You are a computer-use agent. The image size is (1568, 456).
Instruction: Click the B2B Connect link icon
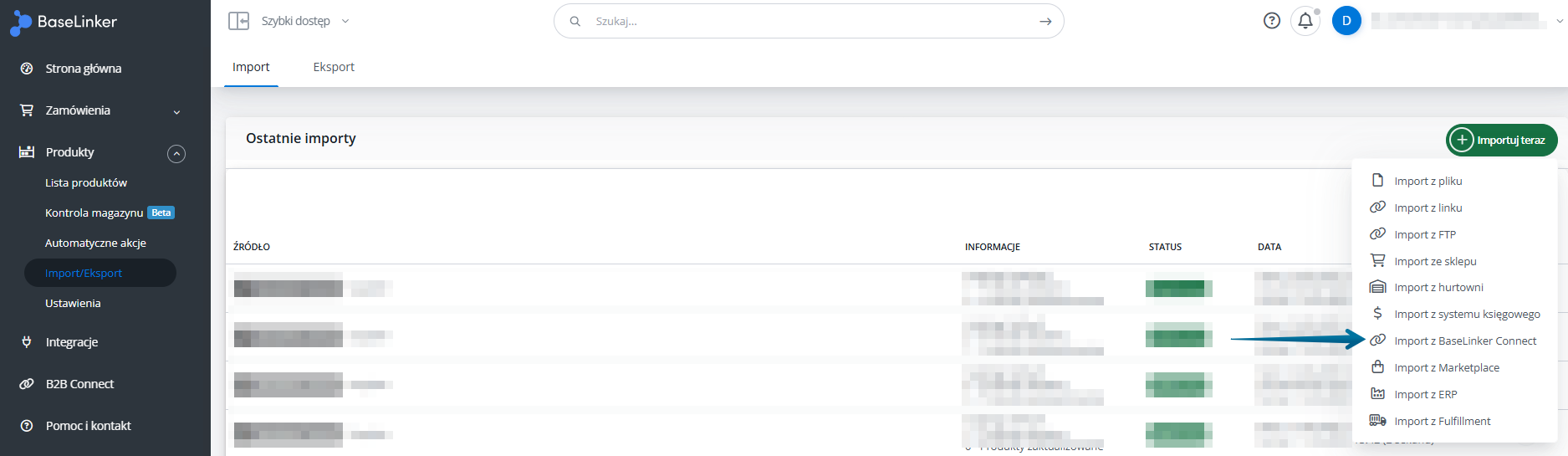[x=27, y=384]
